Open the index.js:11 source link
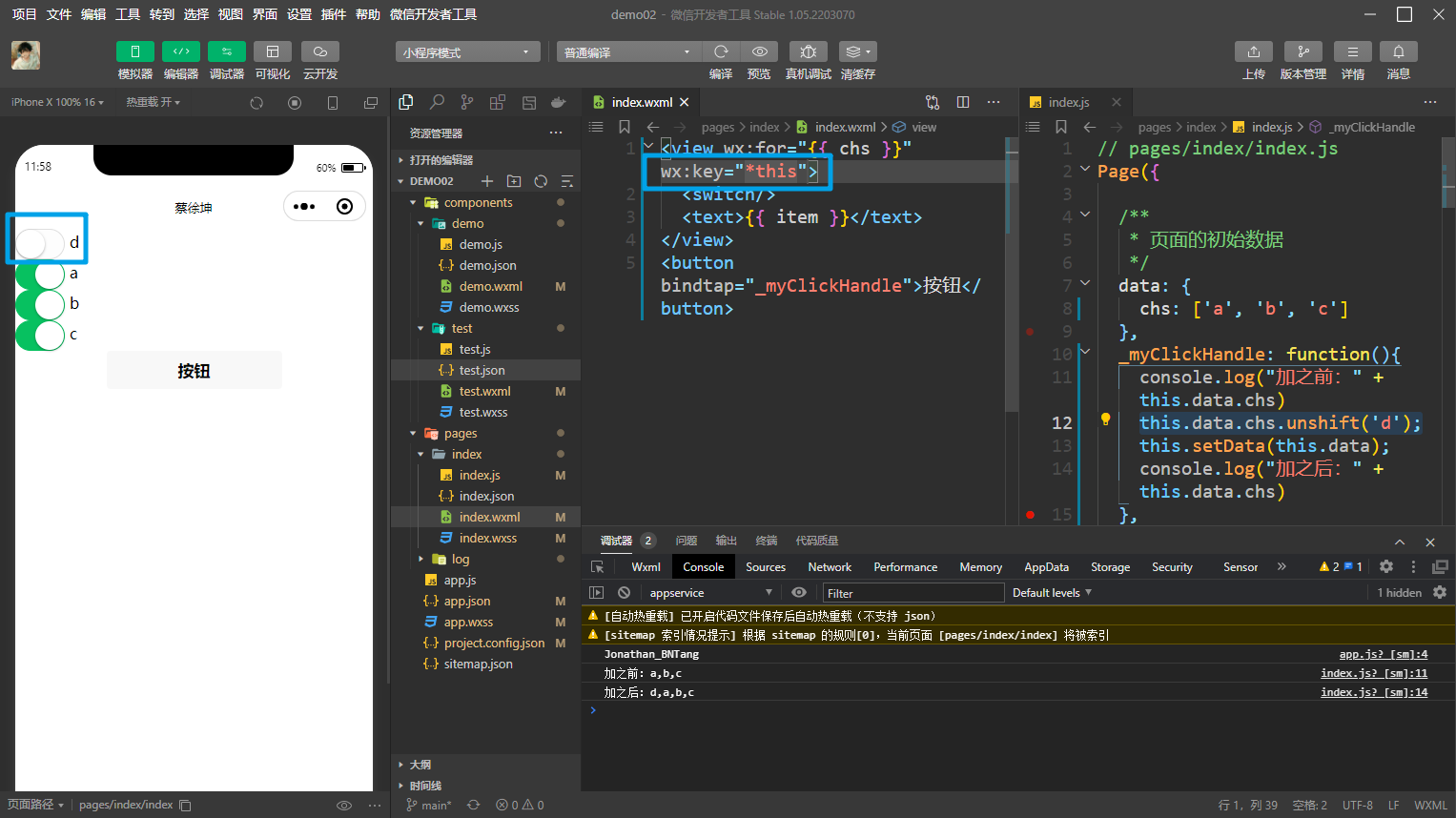Image resolution: width=1456 pixels, height=818 pixels. [x=1373, y=674]
